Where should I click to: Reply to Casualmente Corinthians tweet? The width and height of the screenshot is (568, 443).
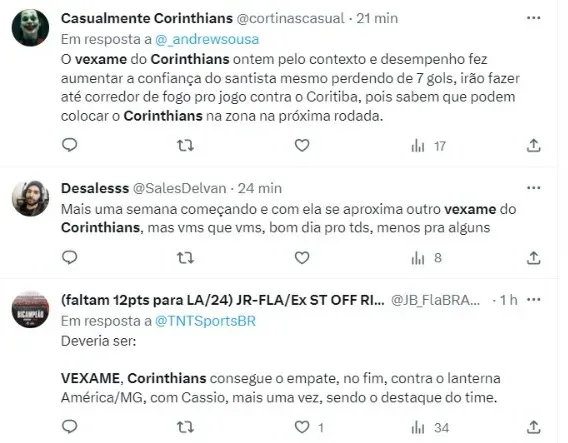tap(70, 145)
